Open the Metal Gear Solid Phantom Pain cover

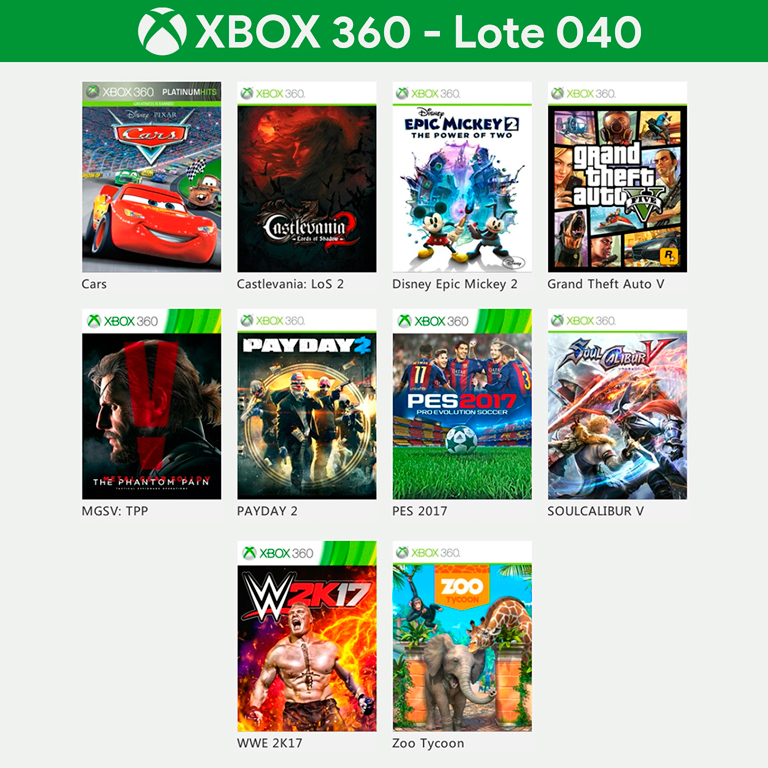[x=152, y=404]
